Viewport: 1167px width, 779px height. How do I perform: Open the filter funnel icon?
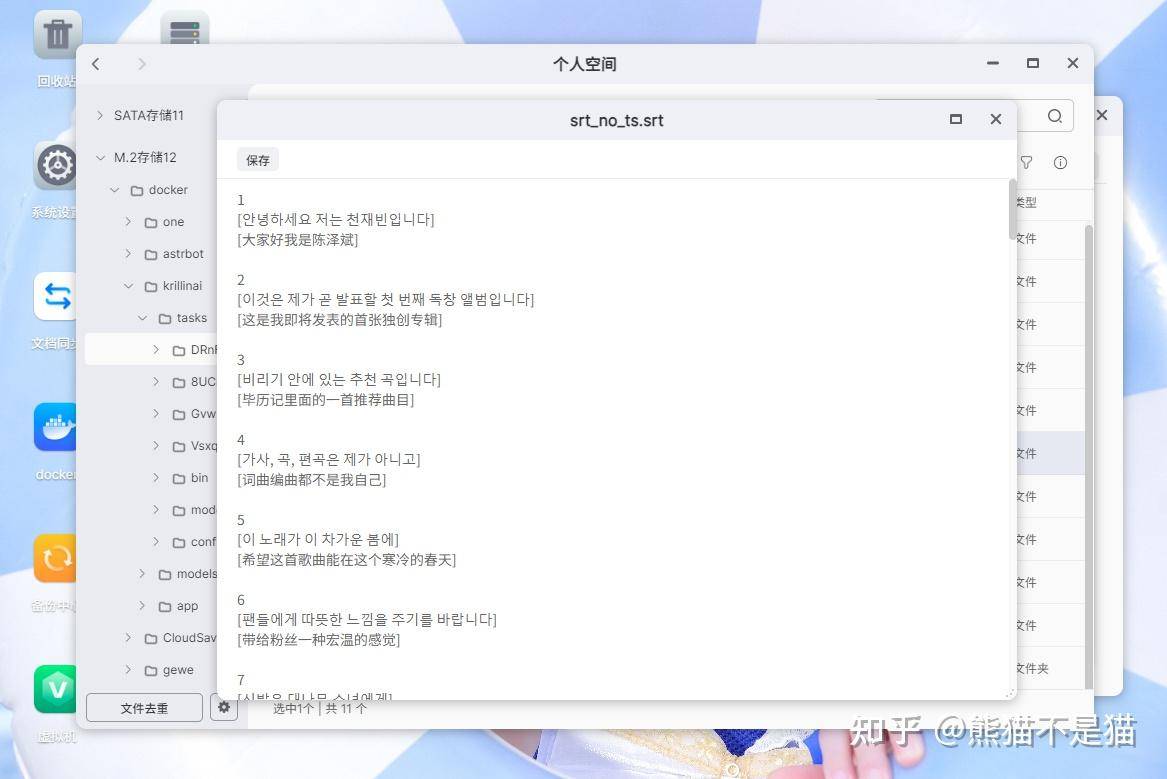coord(1026,162)
